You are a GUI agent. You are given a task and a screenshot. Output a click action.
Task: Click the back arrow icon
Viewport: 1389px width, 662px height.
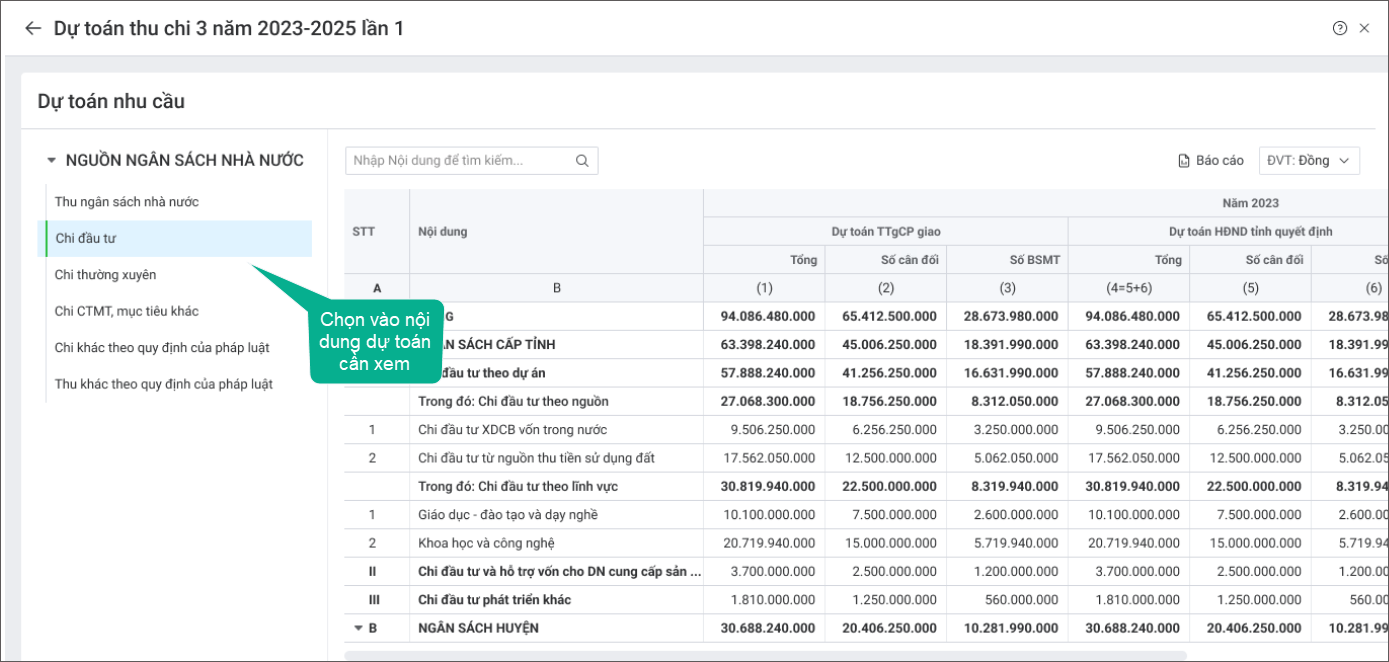(33, 28)
